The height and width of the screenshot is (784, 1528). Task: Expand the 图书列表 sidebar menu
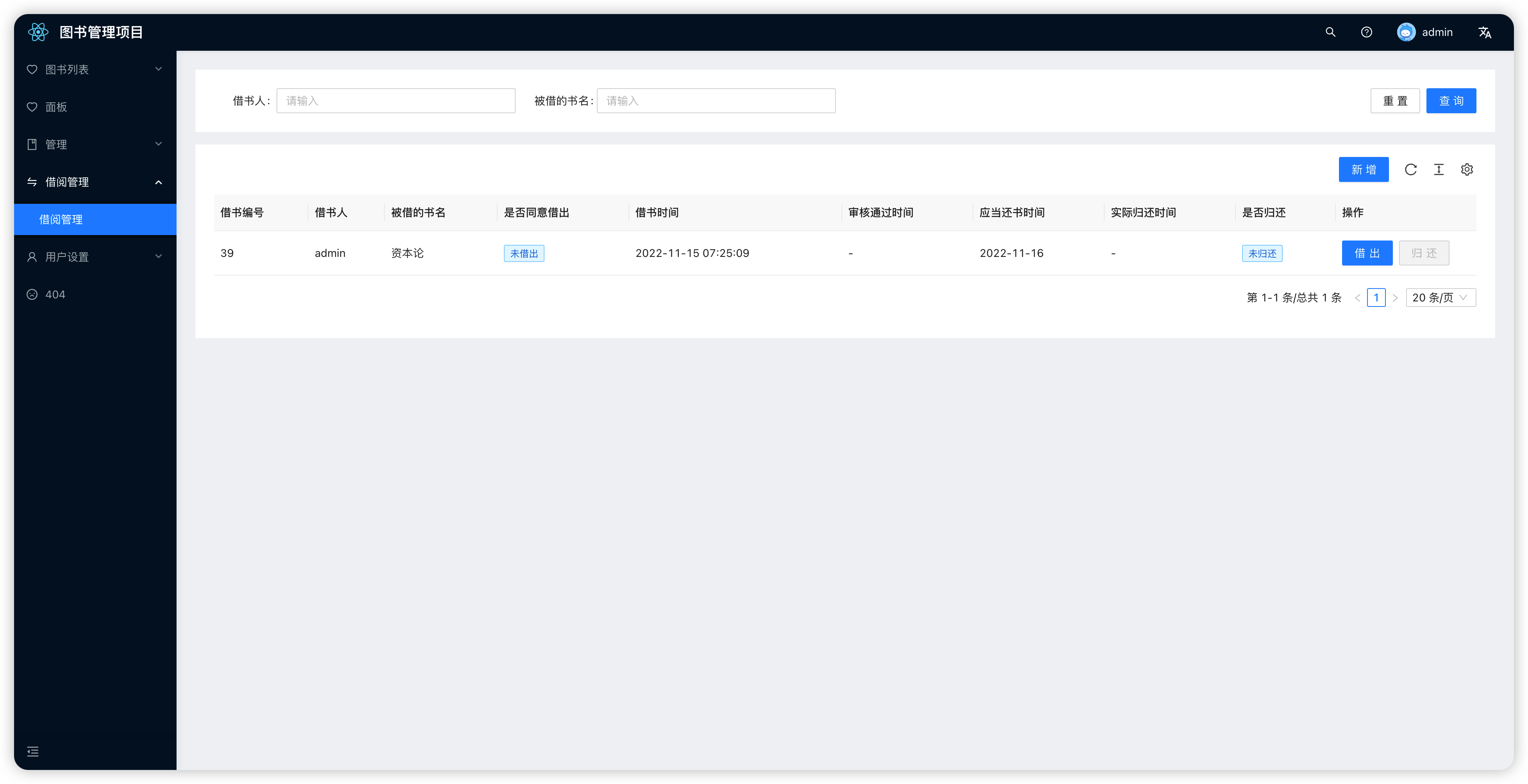95,69
